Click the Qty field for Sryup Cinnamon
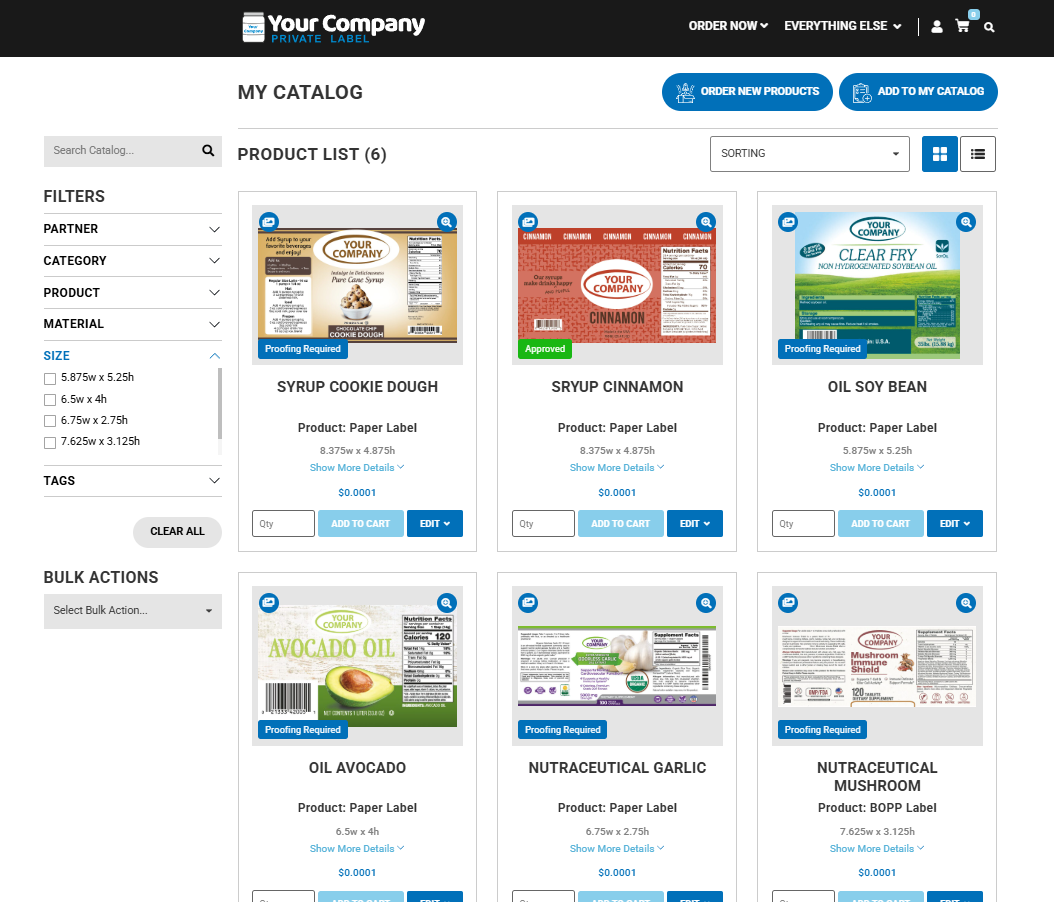 [543, 524]
